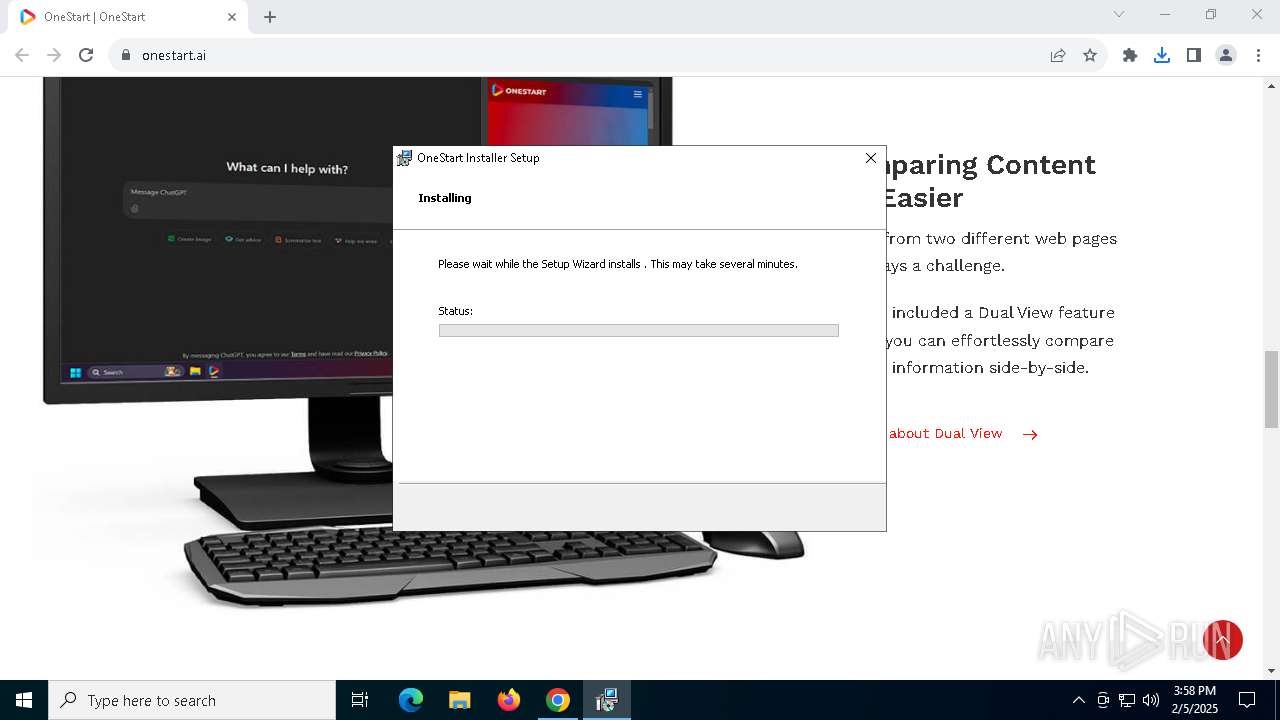Click the OneStart installer title bar icon

point(405,158)
